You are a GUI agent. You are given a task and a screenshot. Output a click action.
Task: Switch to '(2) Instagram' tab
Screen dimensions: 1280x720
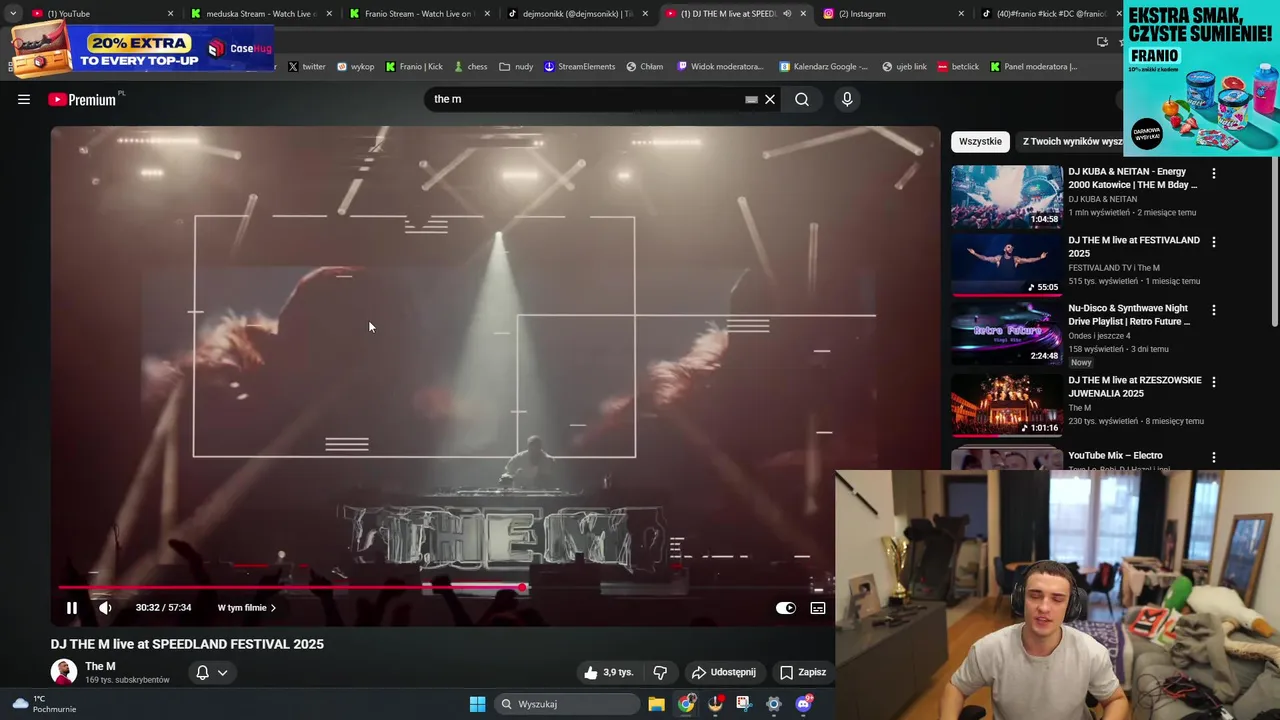(x=895, y=14)
